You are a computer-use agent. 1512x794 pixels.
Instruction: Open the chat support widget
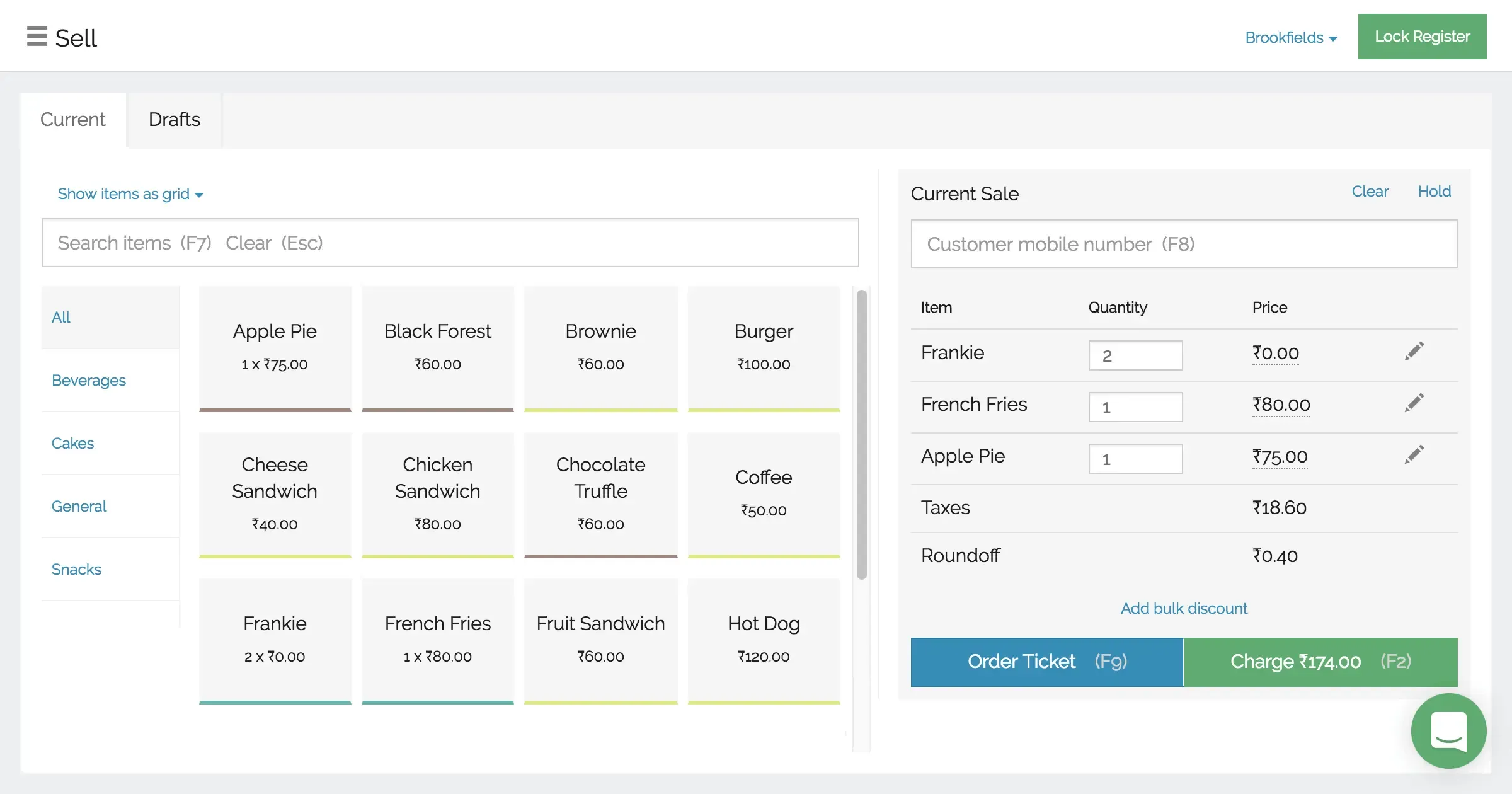(1450, 731)
